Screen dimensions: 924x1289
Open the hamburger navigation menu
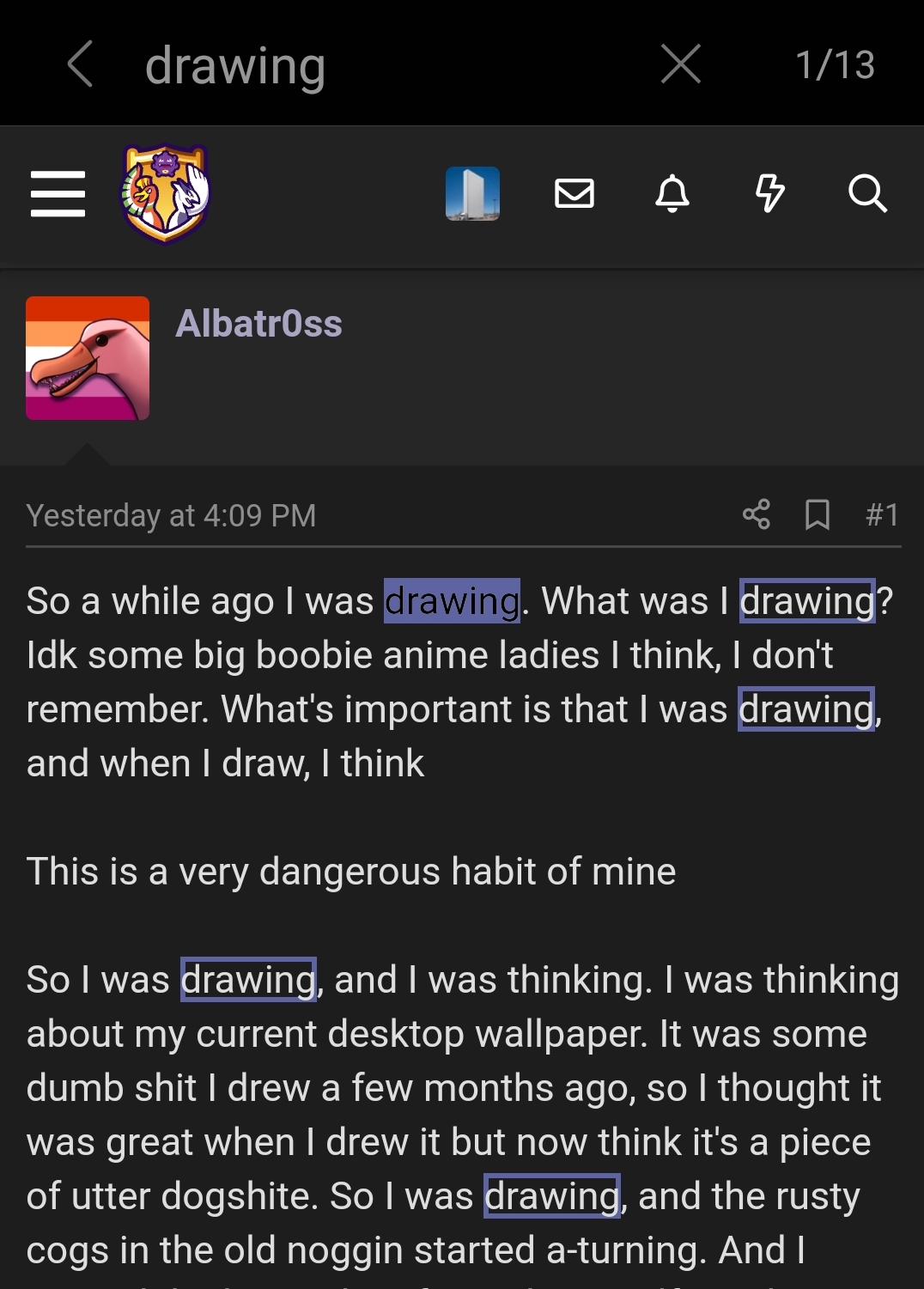pos(58,194)
